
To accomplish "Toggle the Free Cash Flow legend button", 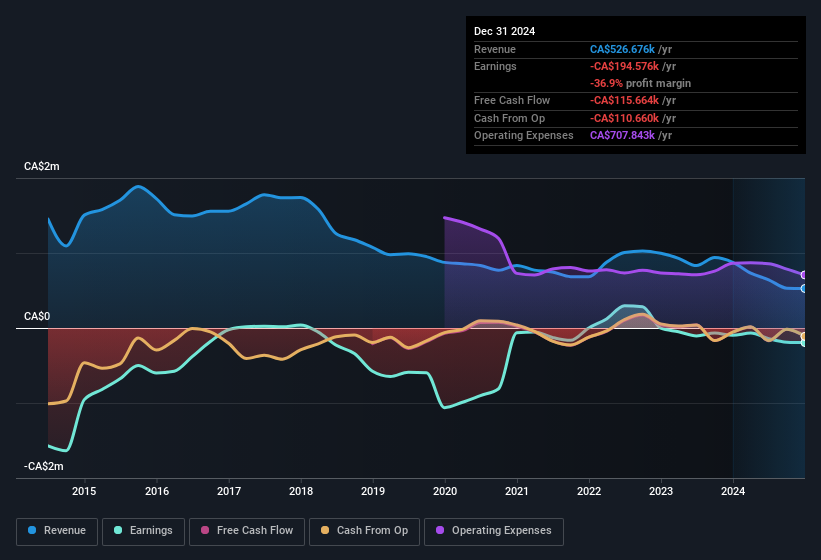I will [x=247, y=531].
